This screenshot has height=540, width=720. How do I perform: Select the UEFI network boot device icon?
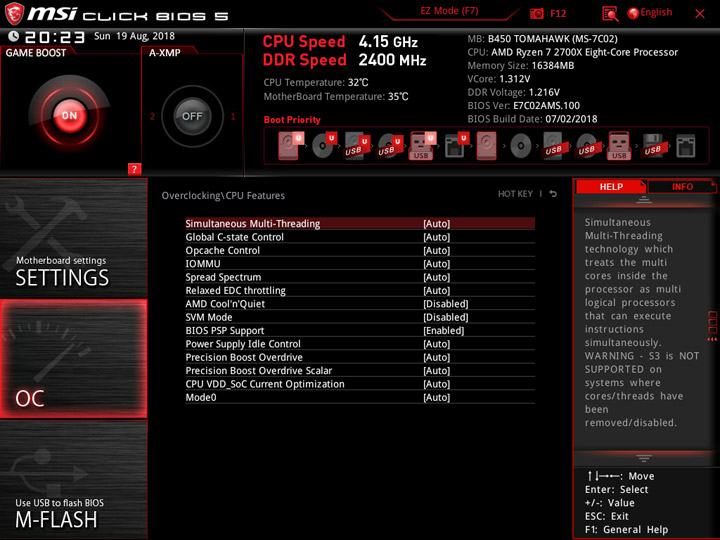coord(456,146)
